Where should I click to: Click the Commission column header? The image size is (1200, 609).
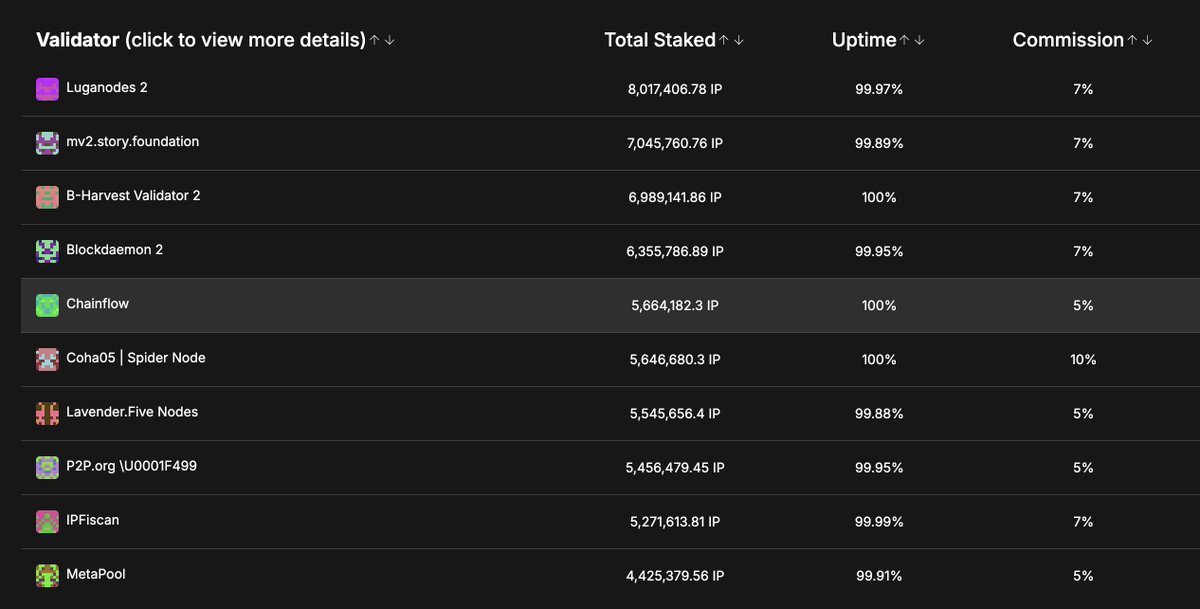[x=1068, y=40]
